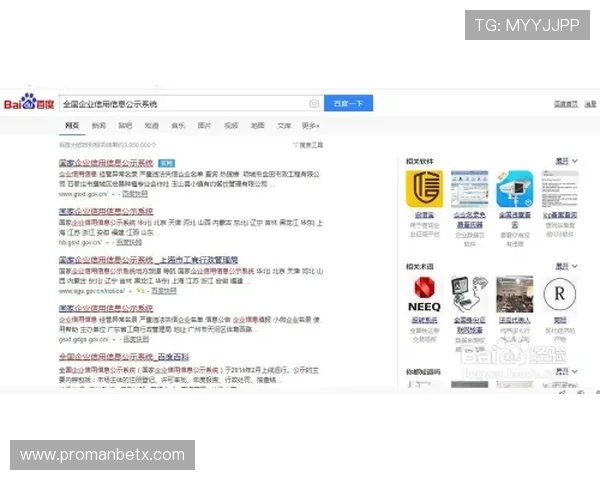Viewport: 600px width, 480px height.
Task: Open 百度快照 for hb.gsxt.gov.cn result
Action: coord(129,242)
